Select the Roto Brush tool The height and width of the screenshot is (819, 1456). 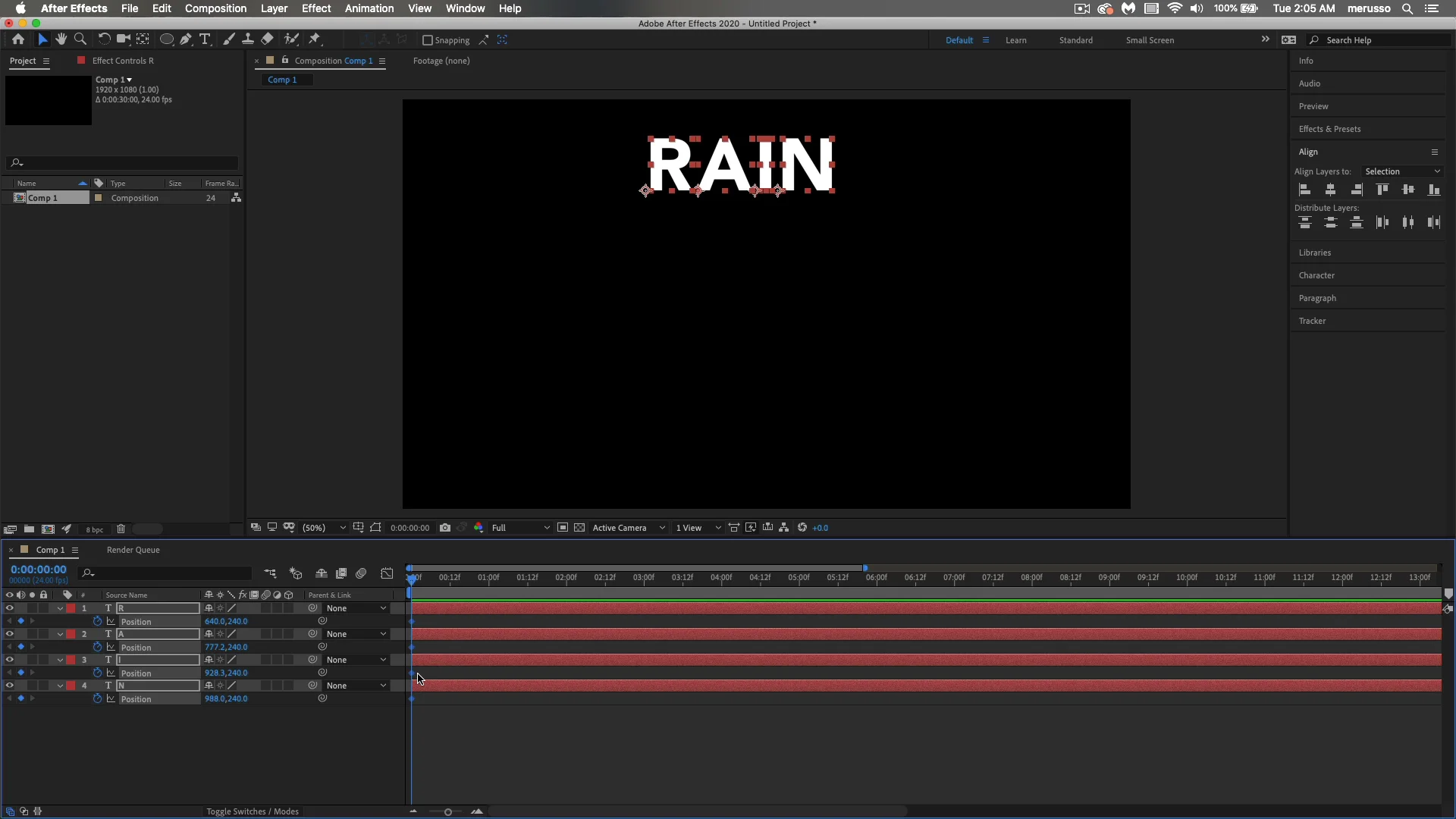coord(291,39)
